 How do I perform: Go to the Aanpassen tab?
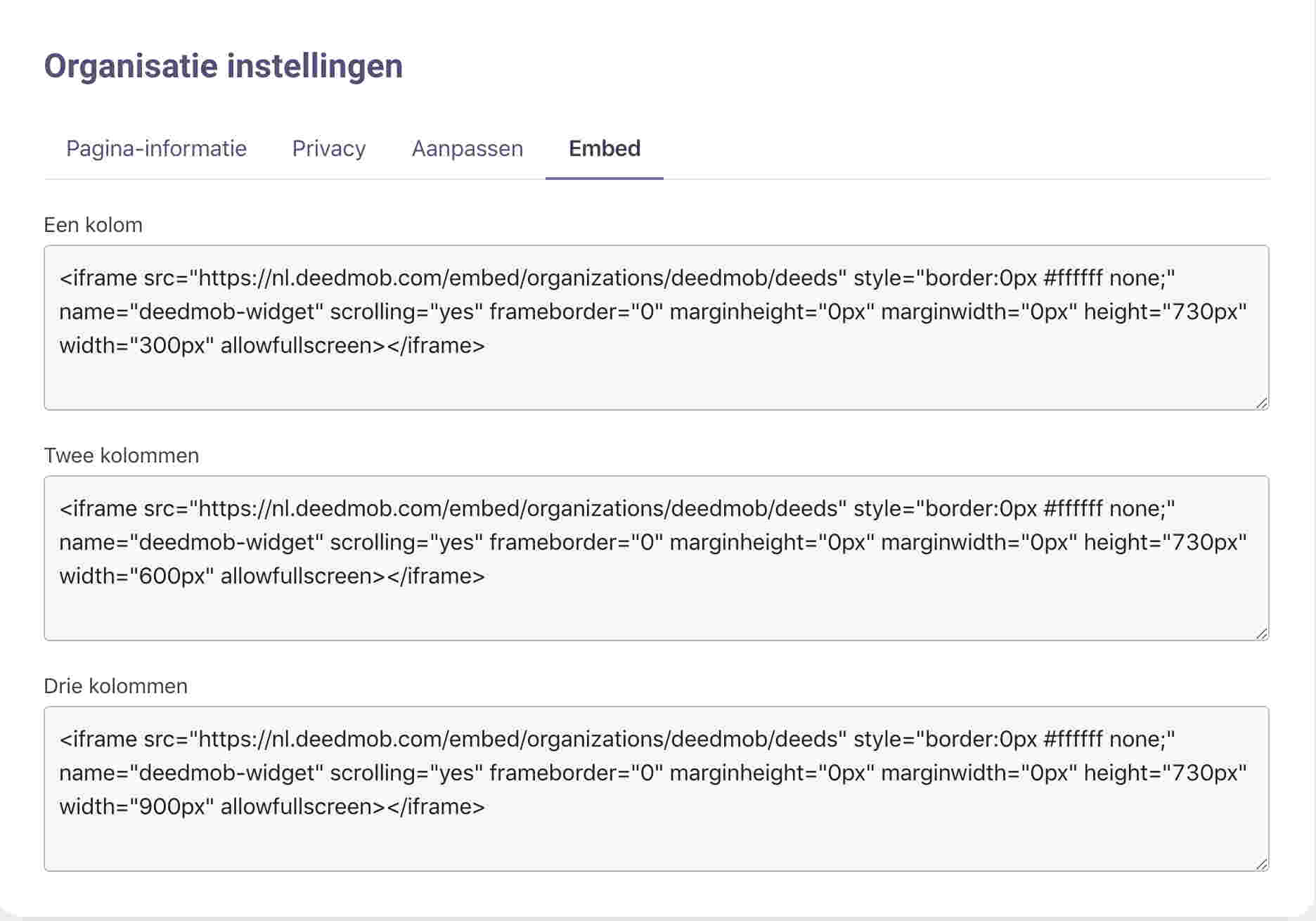[x=467, y=148]
